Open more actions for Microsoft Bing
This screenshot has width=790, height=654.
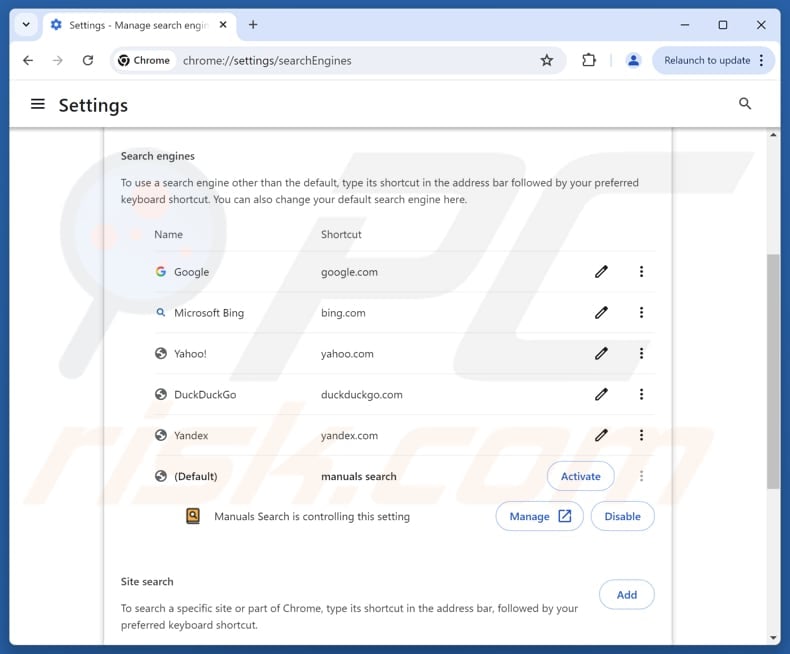(x=641, y=312)
